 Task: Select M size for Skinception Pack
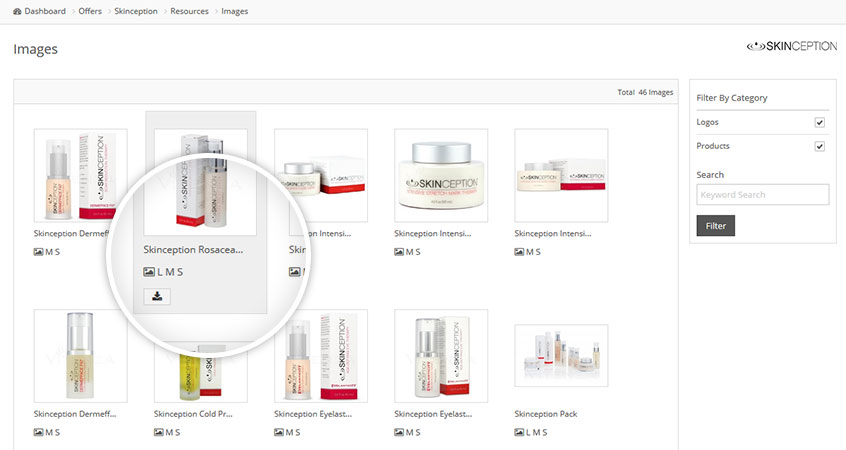click(x=536, y=432)
